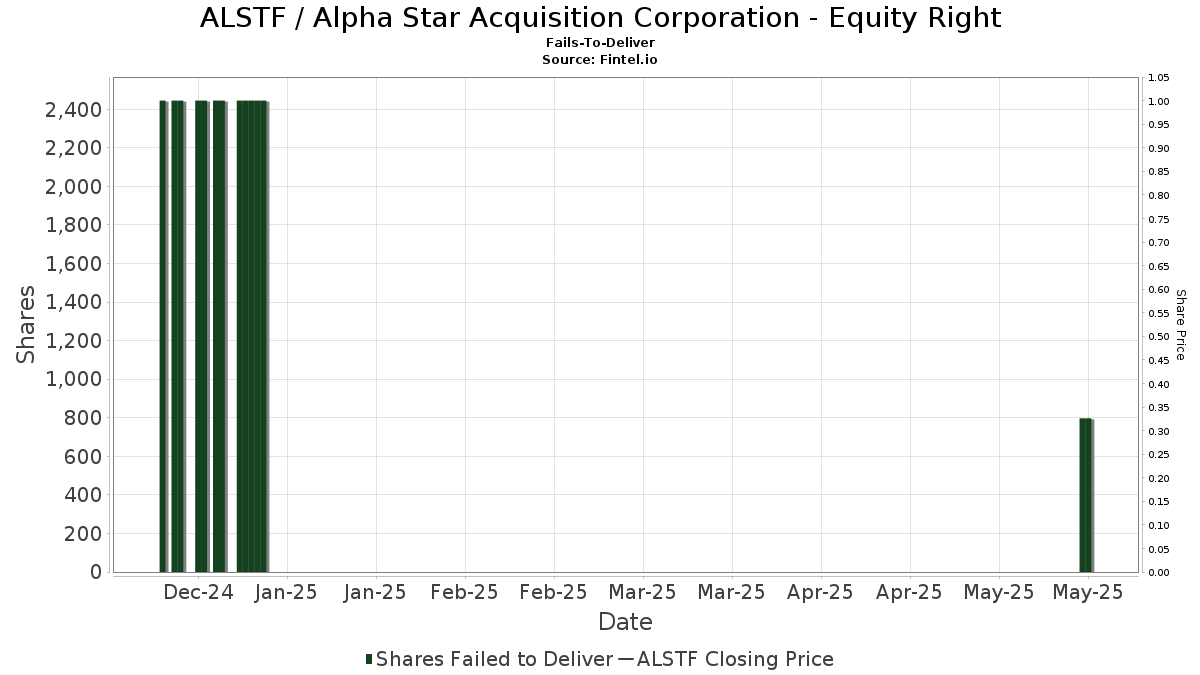Click the Source: Fintel.io text
Viewport: 1200px width, 675px height.
pos(600,60)
